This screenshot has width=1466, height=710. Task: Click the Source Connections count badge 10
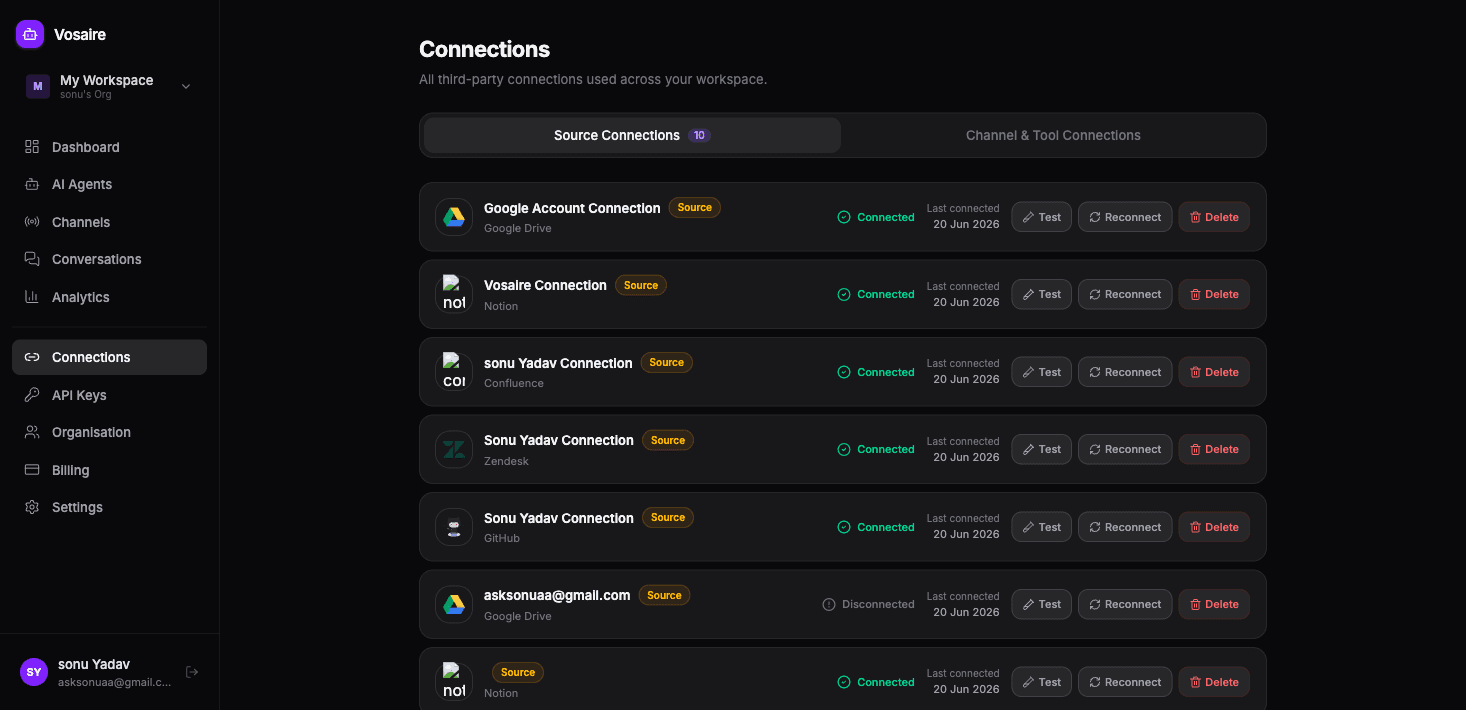(x=699, y=135)
